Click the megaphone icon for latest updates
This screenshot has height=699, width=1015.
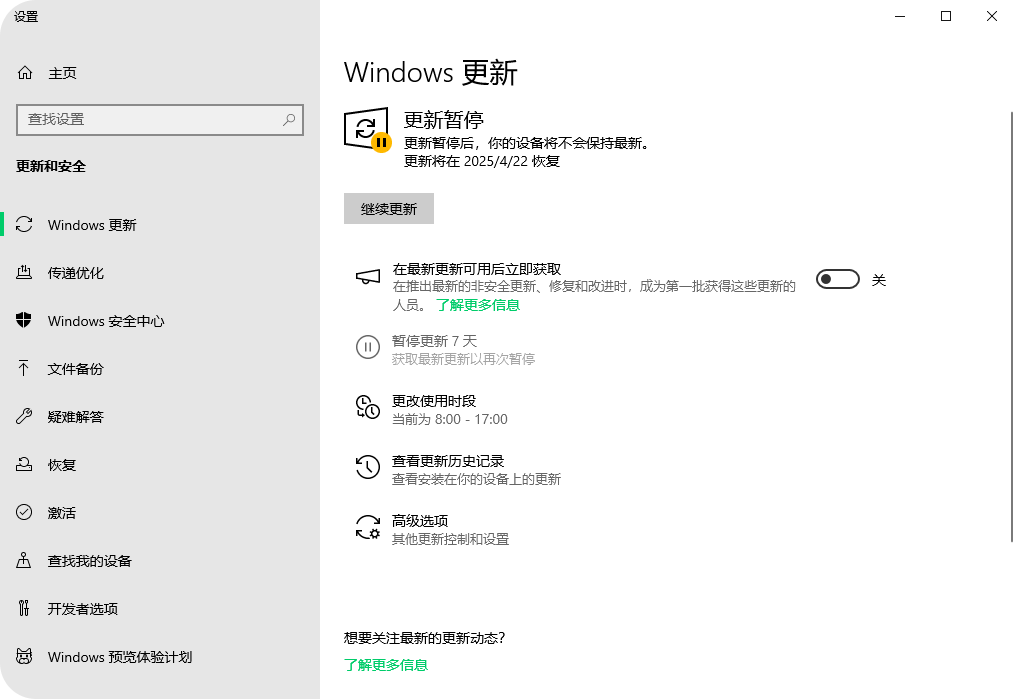click(x=368, y=277)
